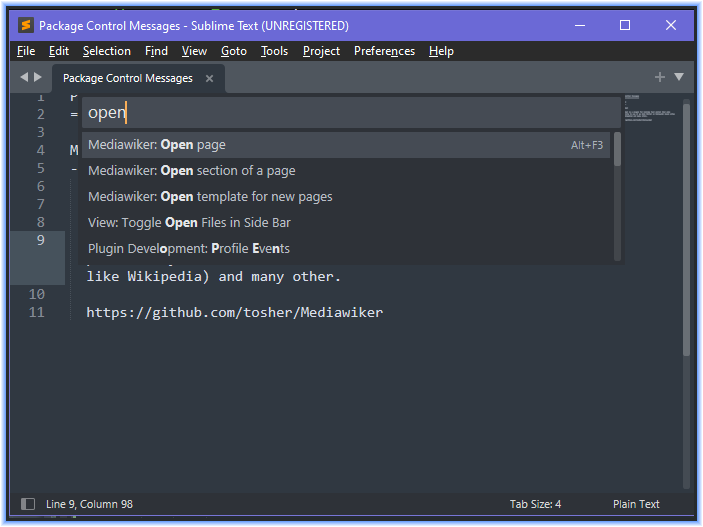This screenshot has height=527, width=703.
Task: Go to previous tab with left arrow
Action: [x=24, y=77]
